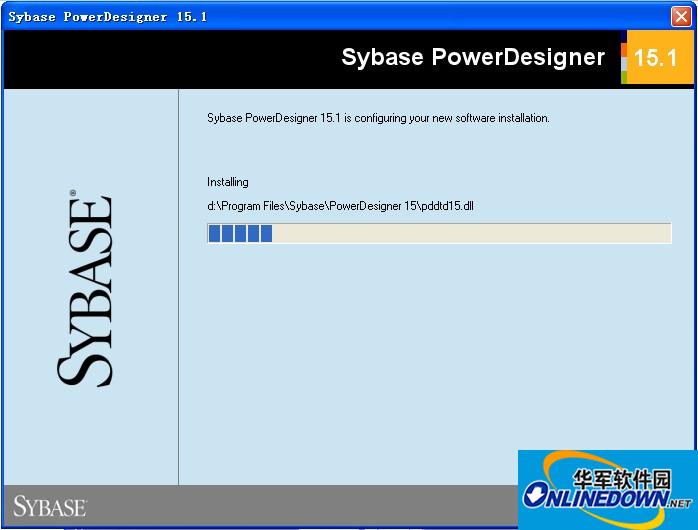Click the 'Installing' status label
The height and width of the screenshot is (530, 698).
coord(228,182)
